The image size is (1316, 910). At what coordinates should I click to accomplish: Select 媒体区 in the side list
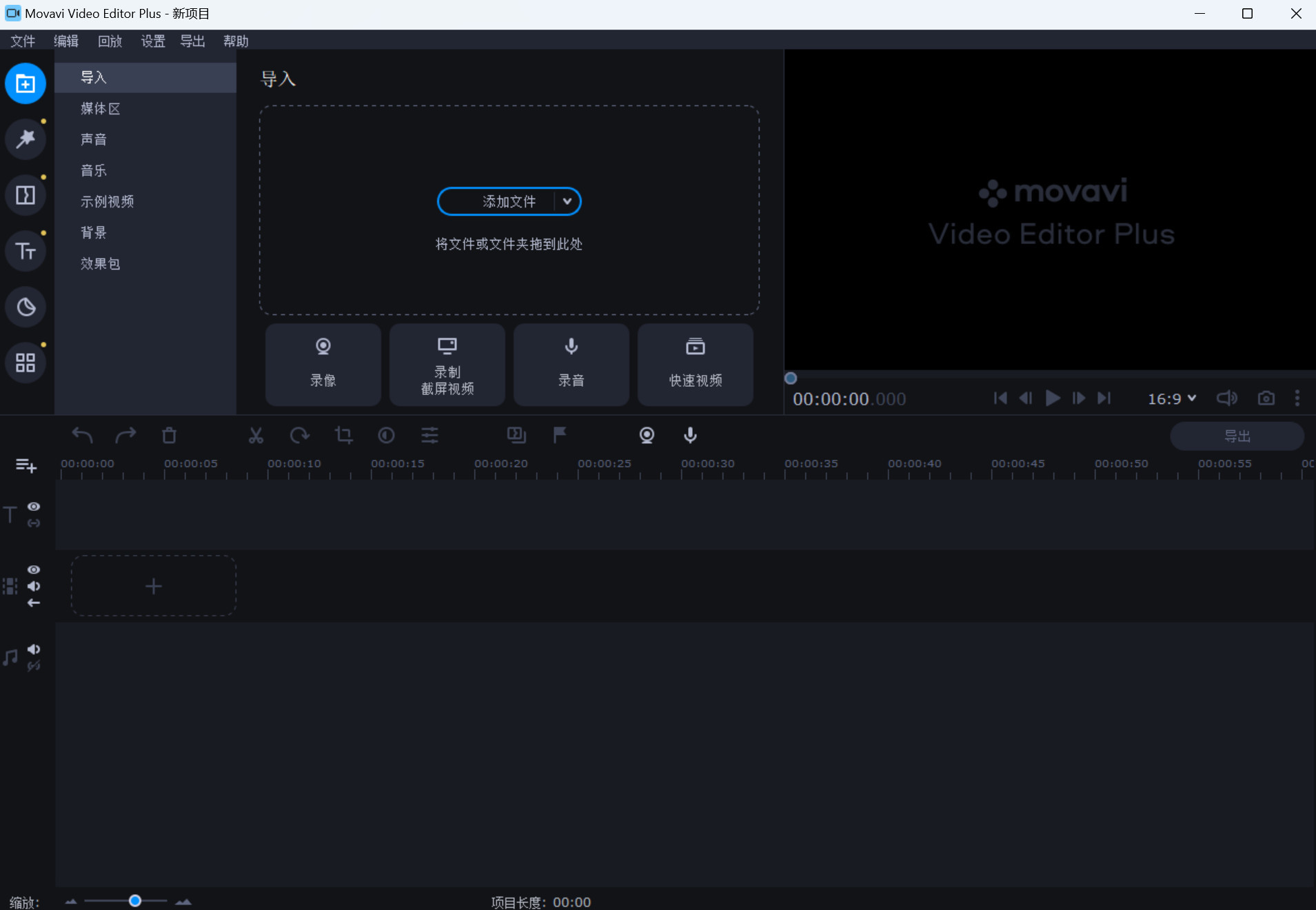145,109
